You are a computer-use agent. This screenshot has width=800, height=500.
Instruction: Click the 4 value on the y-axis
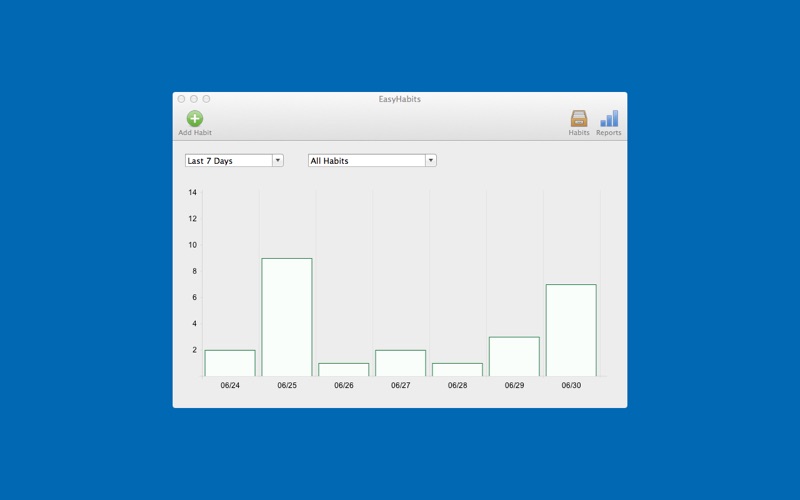point(194,323)
